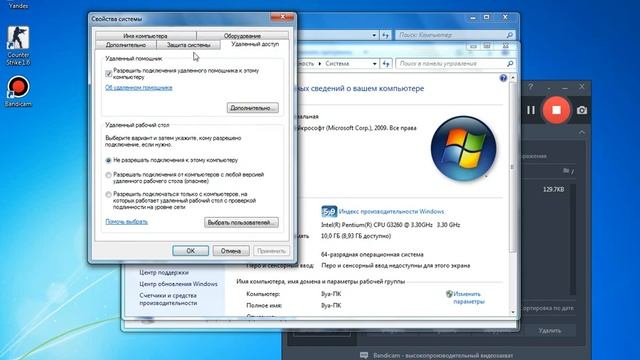The width and height of the screenshot is (640, 360).
Task: Click Сортировка по дате in Bandicam
Action: point(547,308)
